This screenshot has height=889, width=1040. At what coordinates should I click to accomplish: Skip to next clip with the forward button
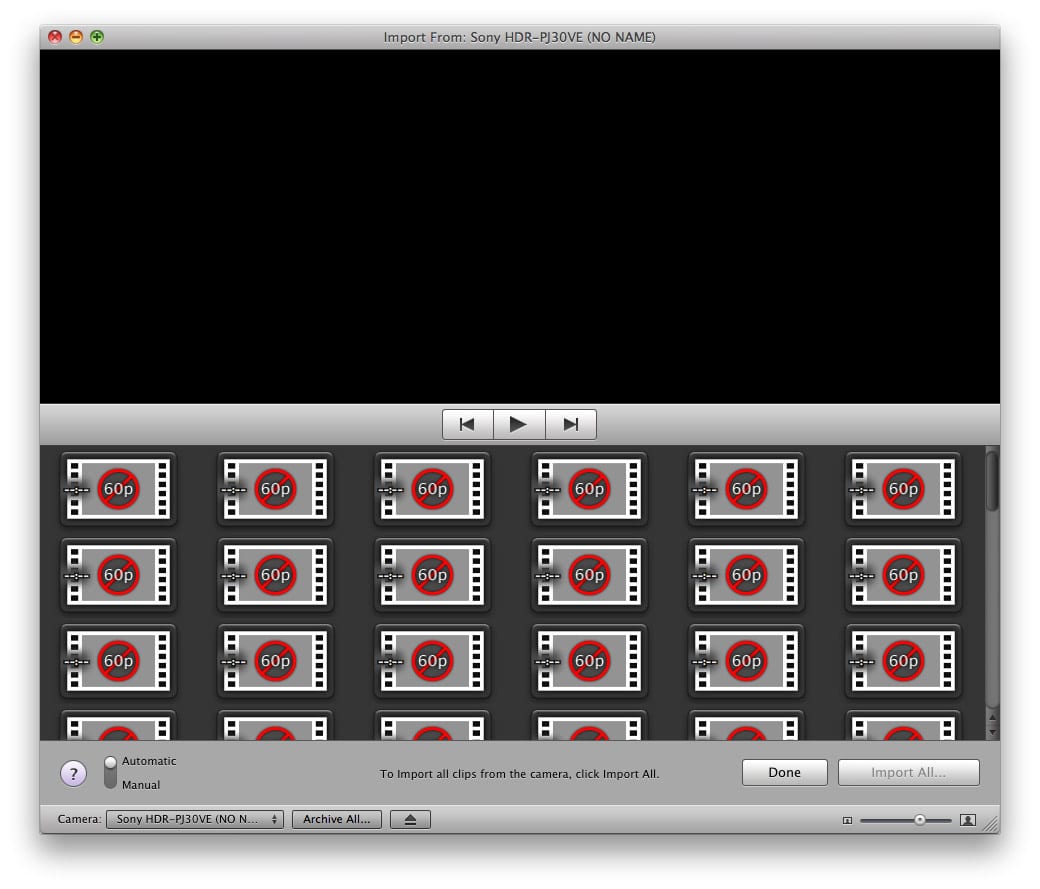click(570, 424)
